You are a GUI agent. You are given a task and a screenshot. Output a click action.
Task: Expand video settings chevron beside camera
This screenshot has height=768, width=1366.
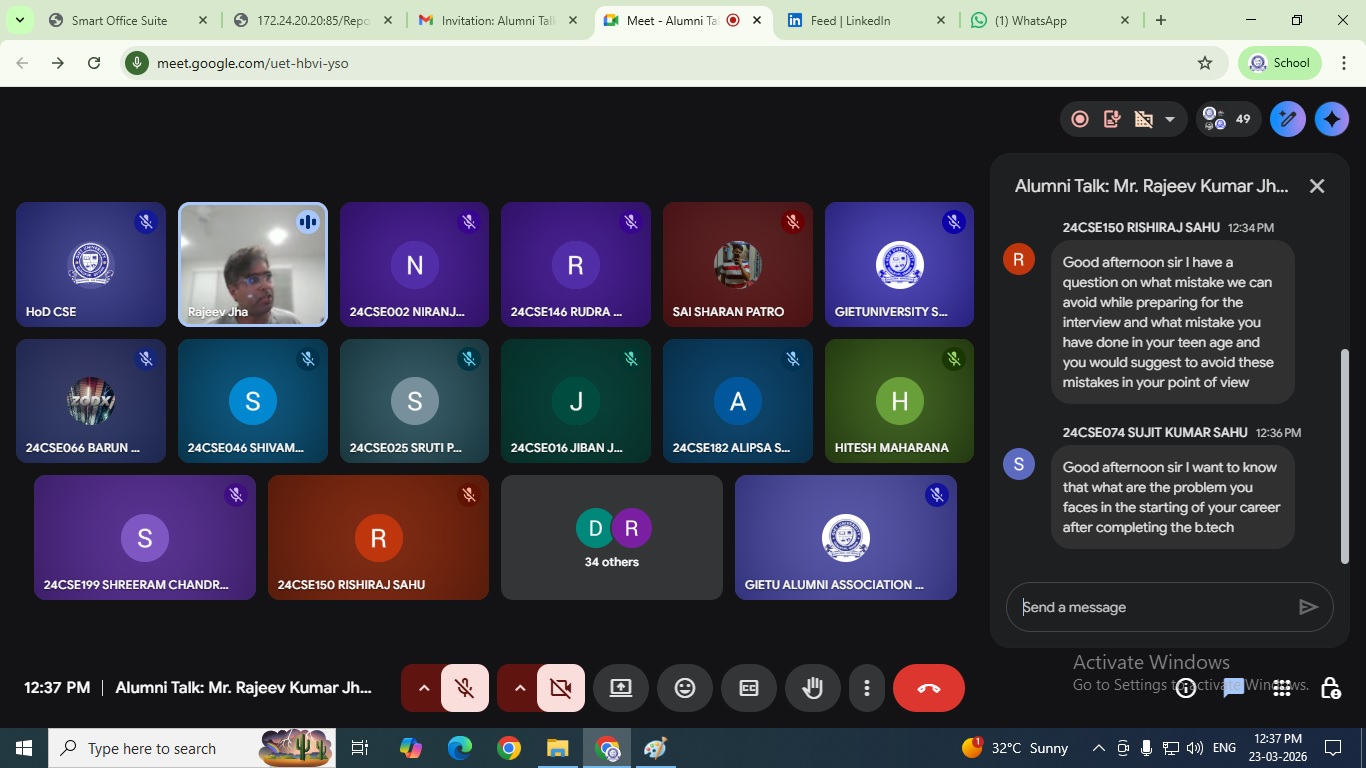[x=519, y=688]
